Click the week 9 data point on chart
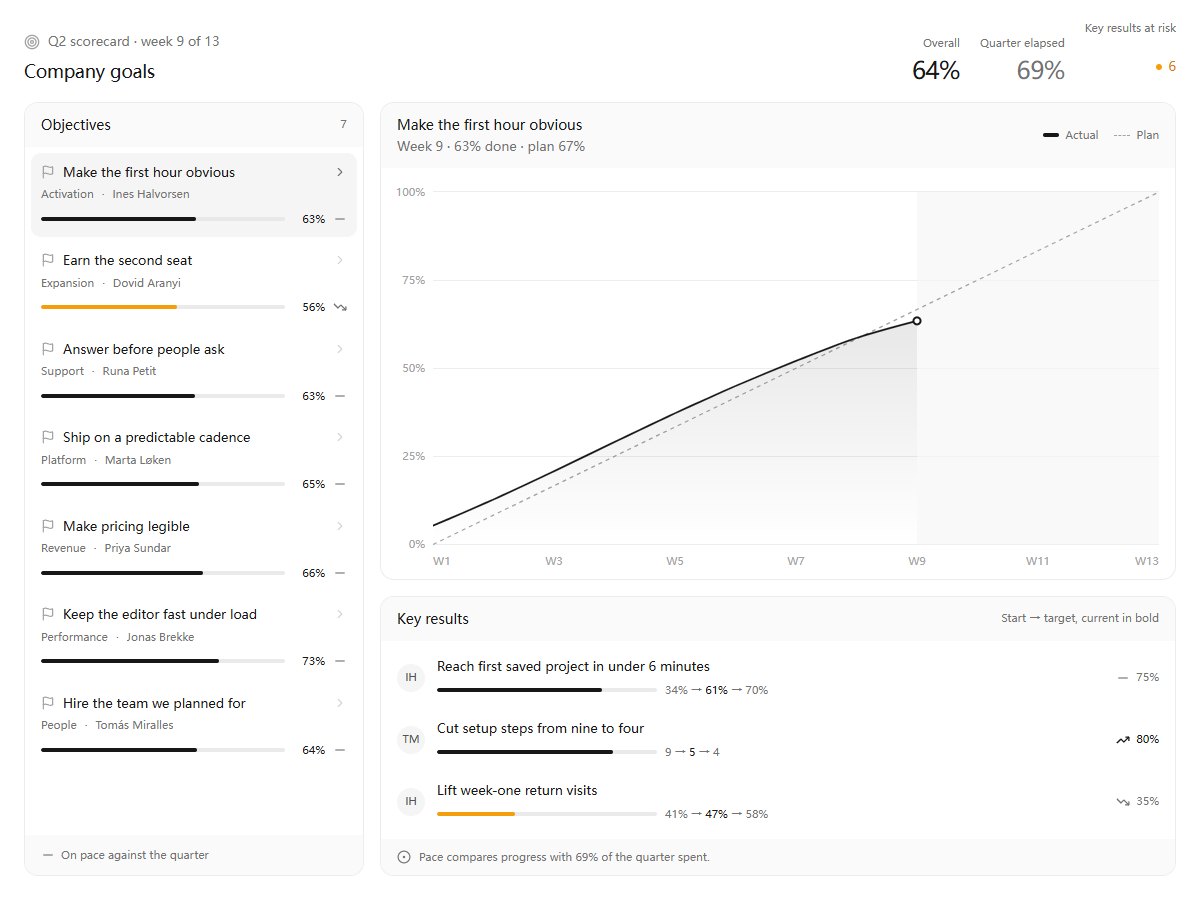Viewport: 1200px width, 900px height. pos(917,321)
